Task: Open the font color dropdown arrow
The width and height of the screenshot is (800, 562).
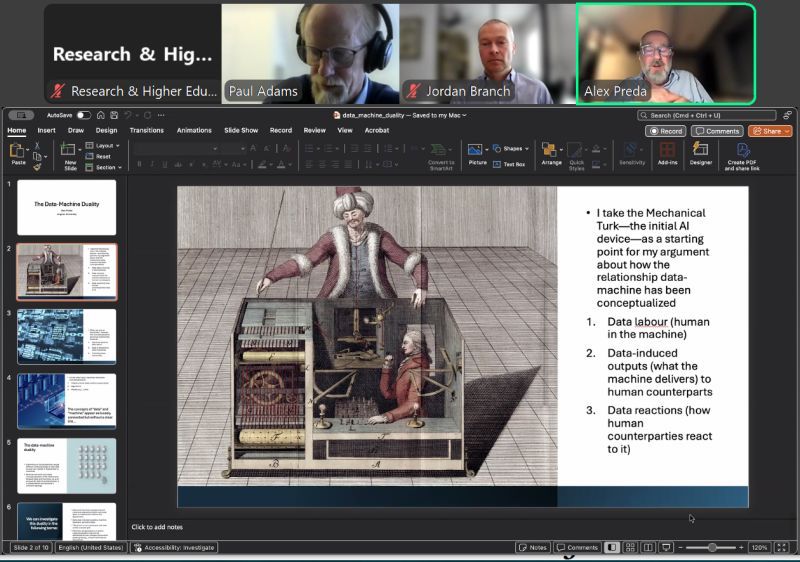Action: [x=289, y=165]
